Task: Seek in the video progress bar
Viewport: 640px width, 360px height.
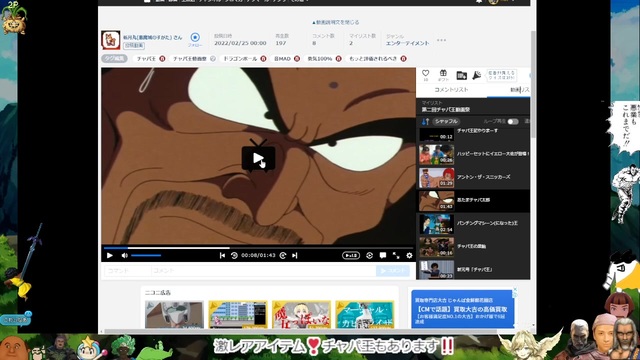Action: (x=258, y=248)
